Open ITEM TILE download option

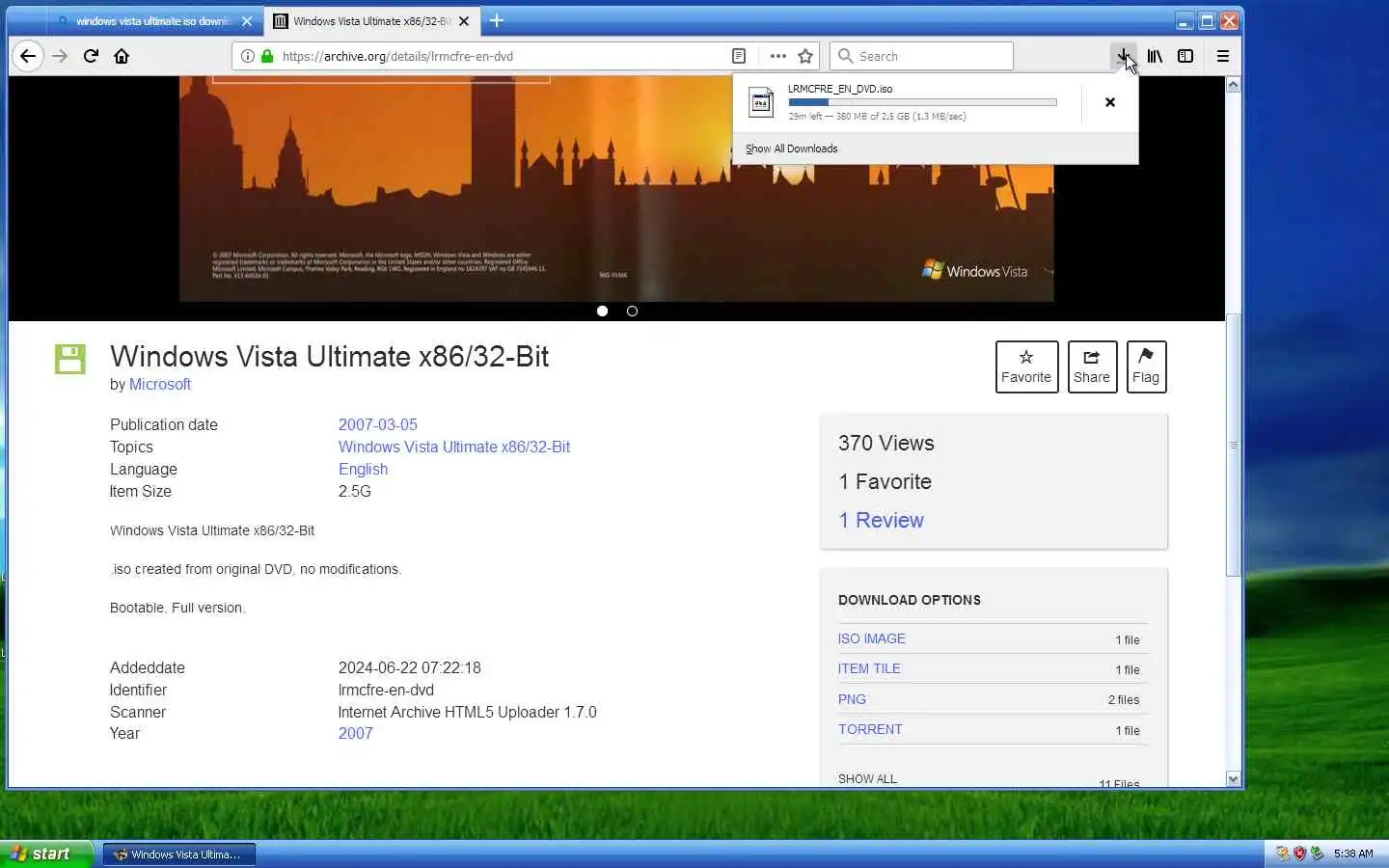[869, 668]
